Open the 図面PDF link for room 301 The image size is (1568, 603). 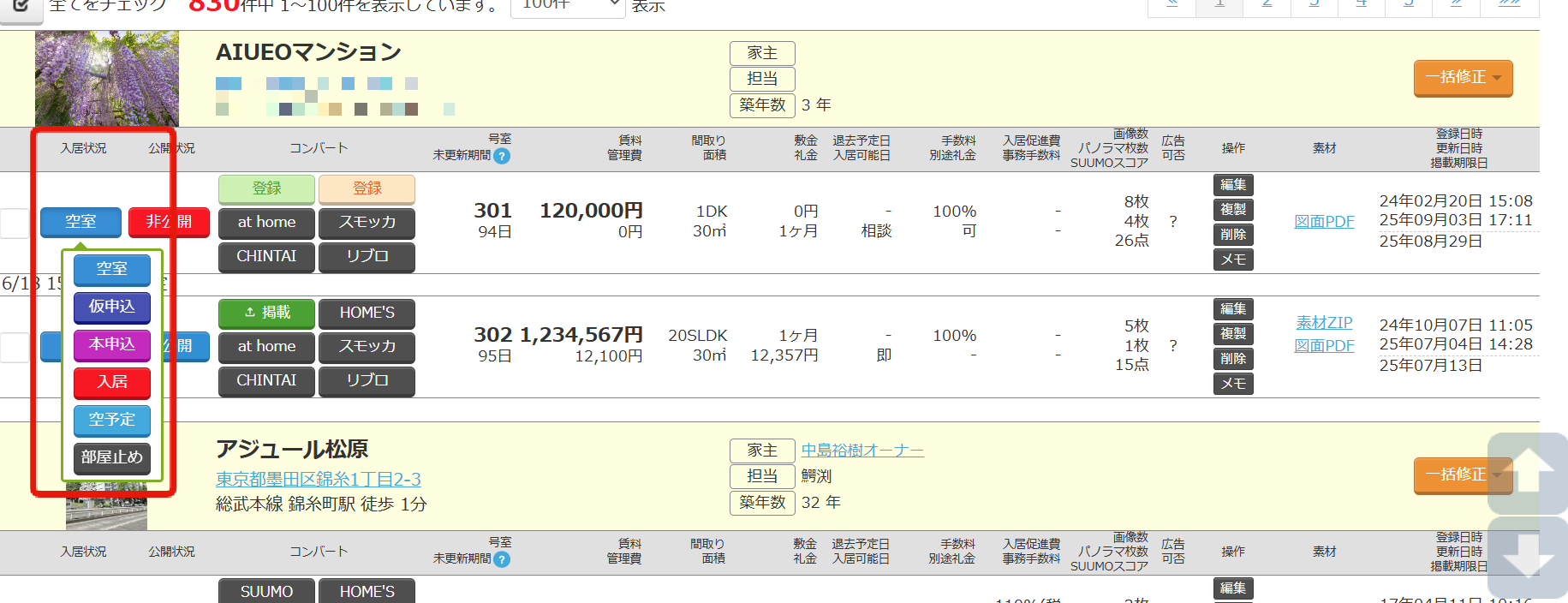pyautogui.click(x=1324, y=222)
